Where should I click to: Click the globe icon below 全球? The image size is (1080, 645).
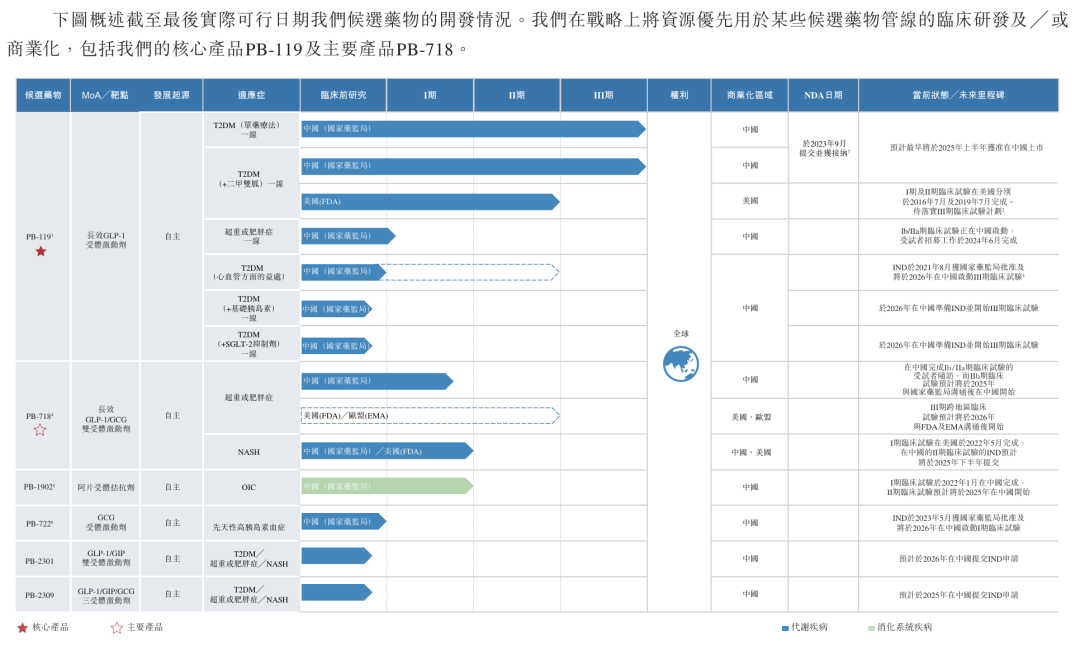[x=681, y=364]
